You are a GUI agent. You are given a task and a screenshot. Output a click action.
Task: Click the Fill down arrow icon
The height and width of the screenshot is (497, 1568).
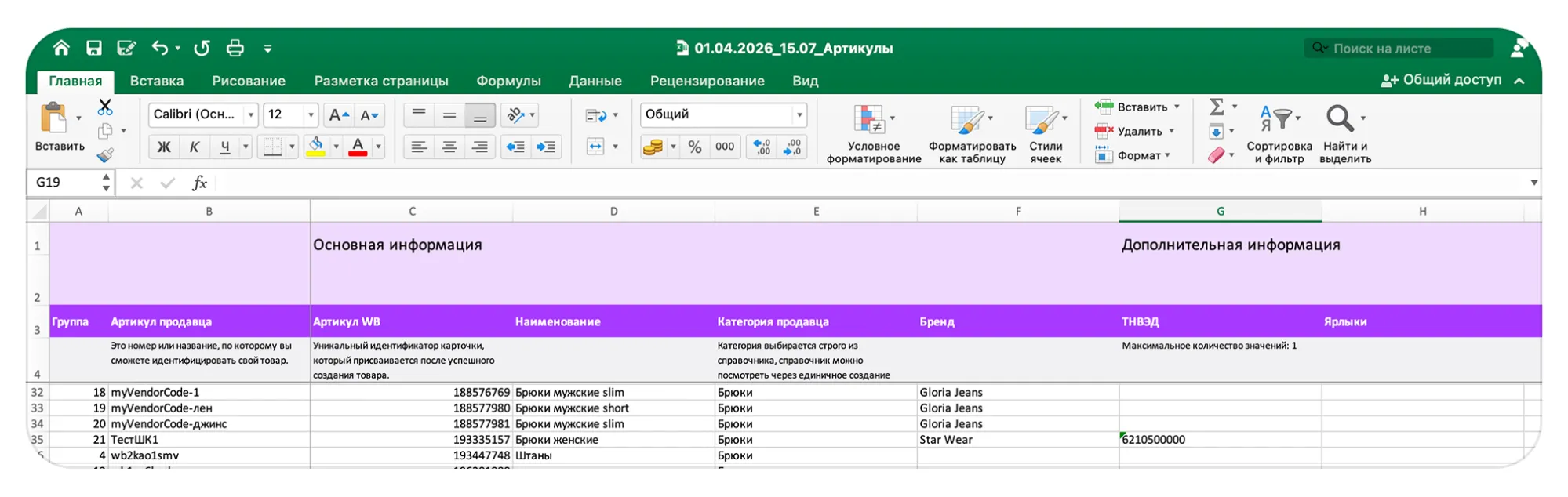point(1216,131)
